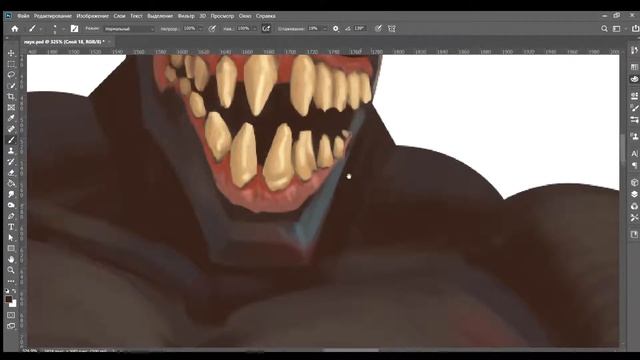Select the Paint Bucket tool
640x360 pixels.
pyautogui.click(x=11, y=183)
